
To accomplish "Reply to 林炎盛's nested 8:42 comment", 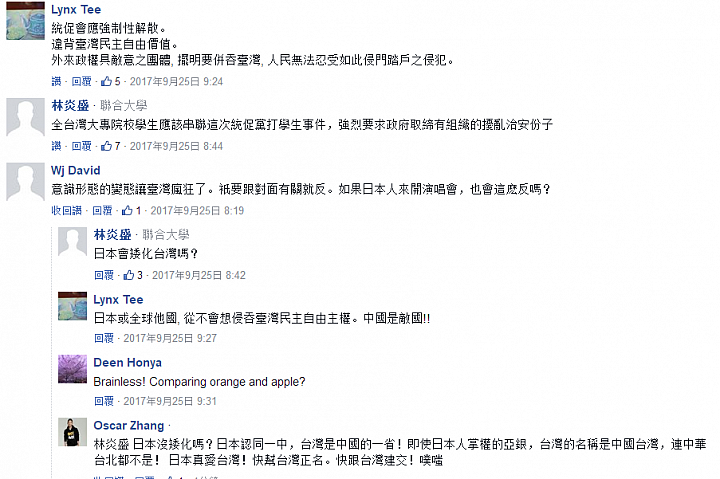I will click(104, 275).
